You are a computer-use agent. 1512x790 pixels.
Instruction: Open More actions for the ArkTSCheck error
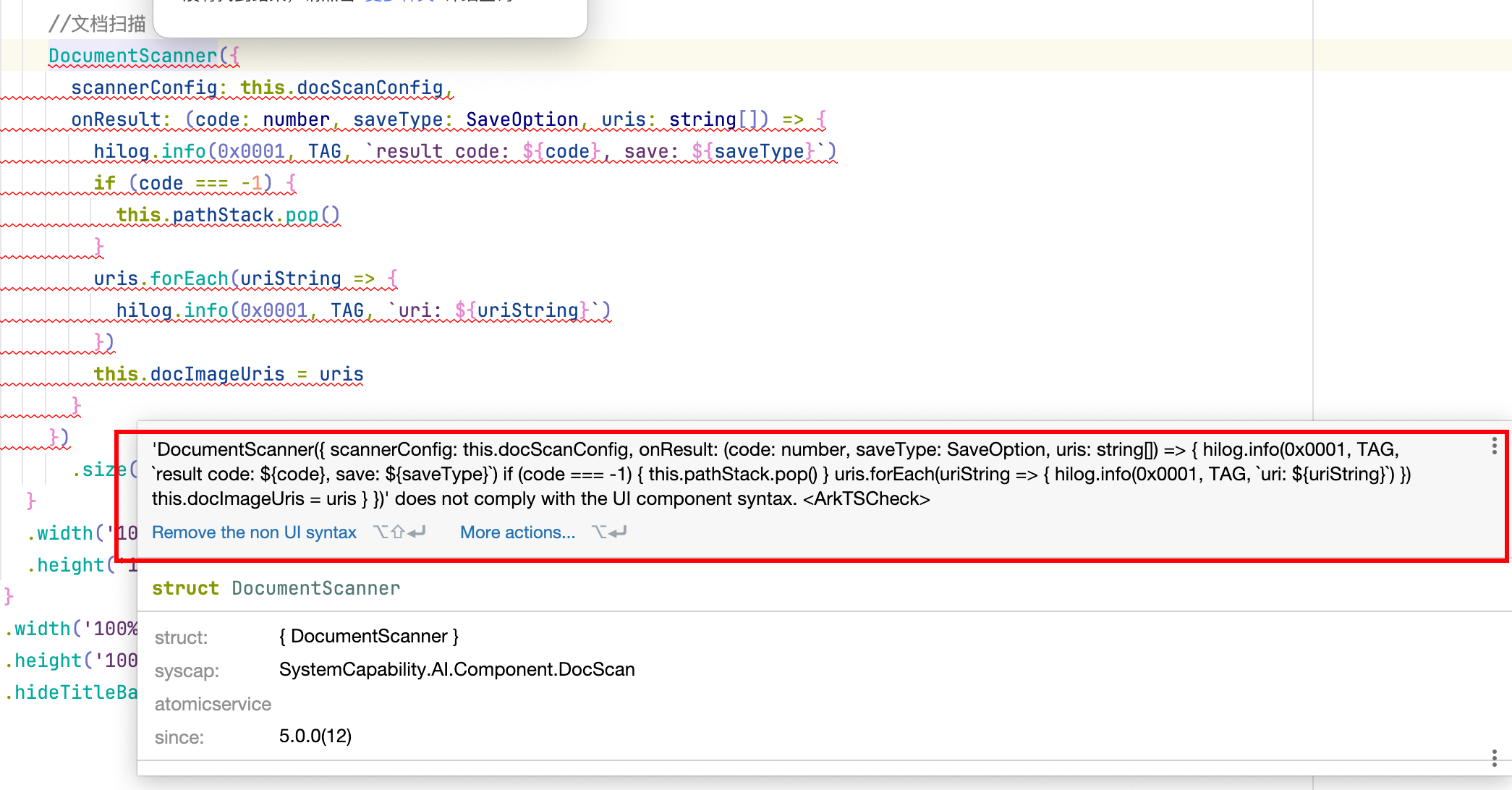coord(517,532)
